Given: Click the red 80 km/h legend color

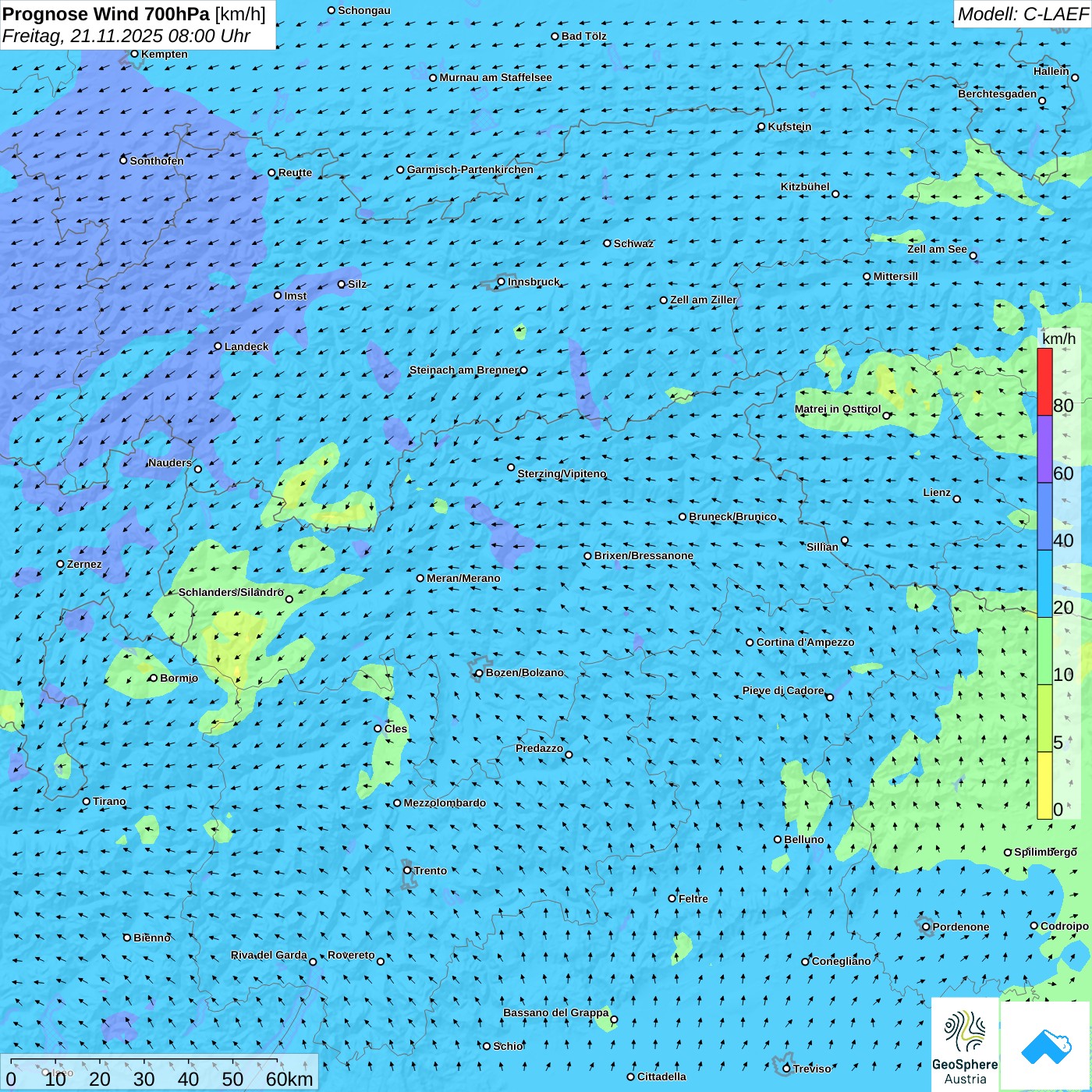Looking at the screenshot, I should [1044, 381].
